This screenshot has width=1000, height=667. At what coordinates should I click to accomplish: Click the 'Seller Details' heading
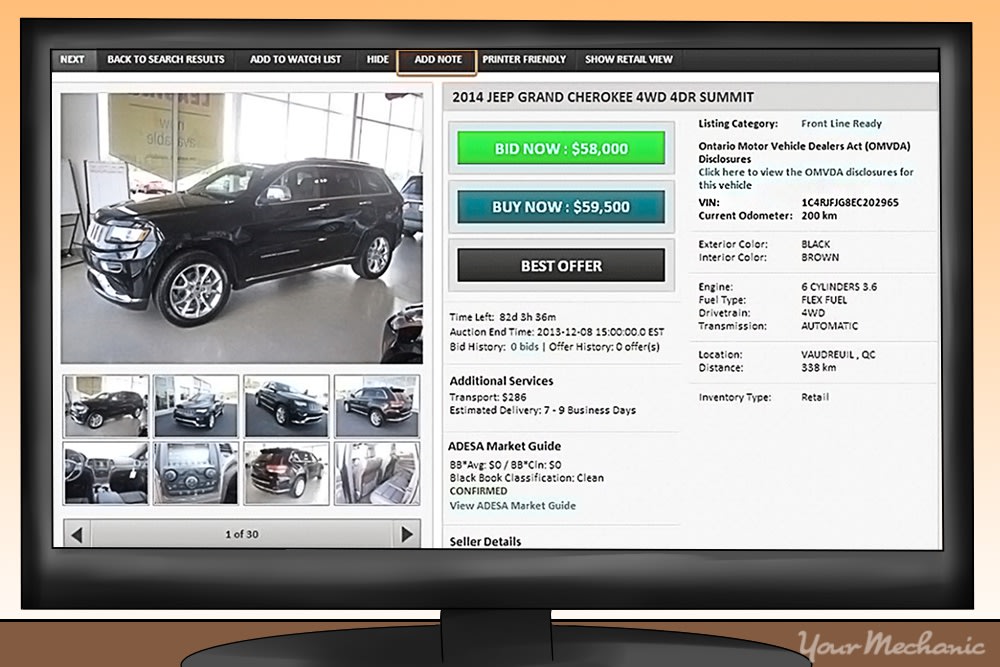point(485,541)
